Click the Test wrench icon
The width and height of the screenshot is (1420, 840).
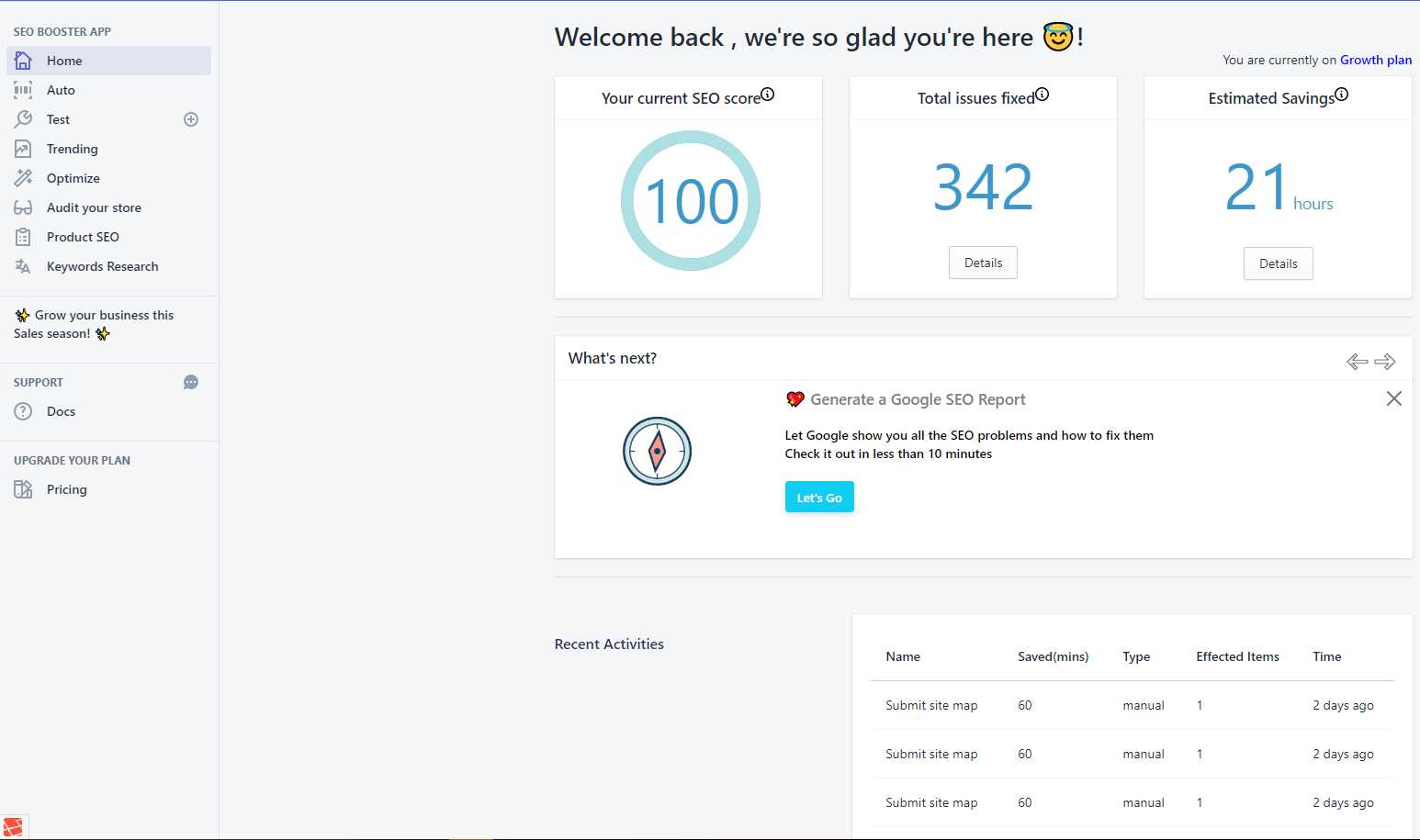click(x=23, y=119)
